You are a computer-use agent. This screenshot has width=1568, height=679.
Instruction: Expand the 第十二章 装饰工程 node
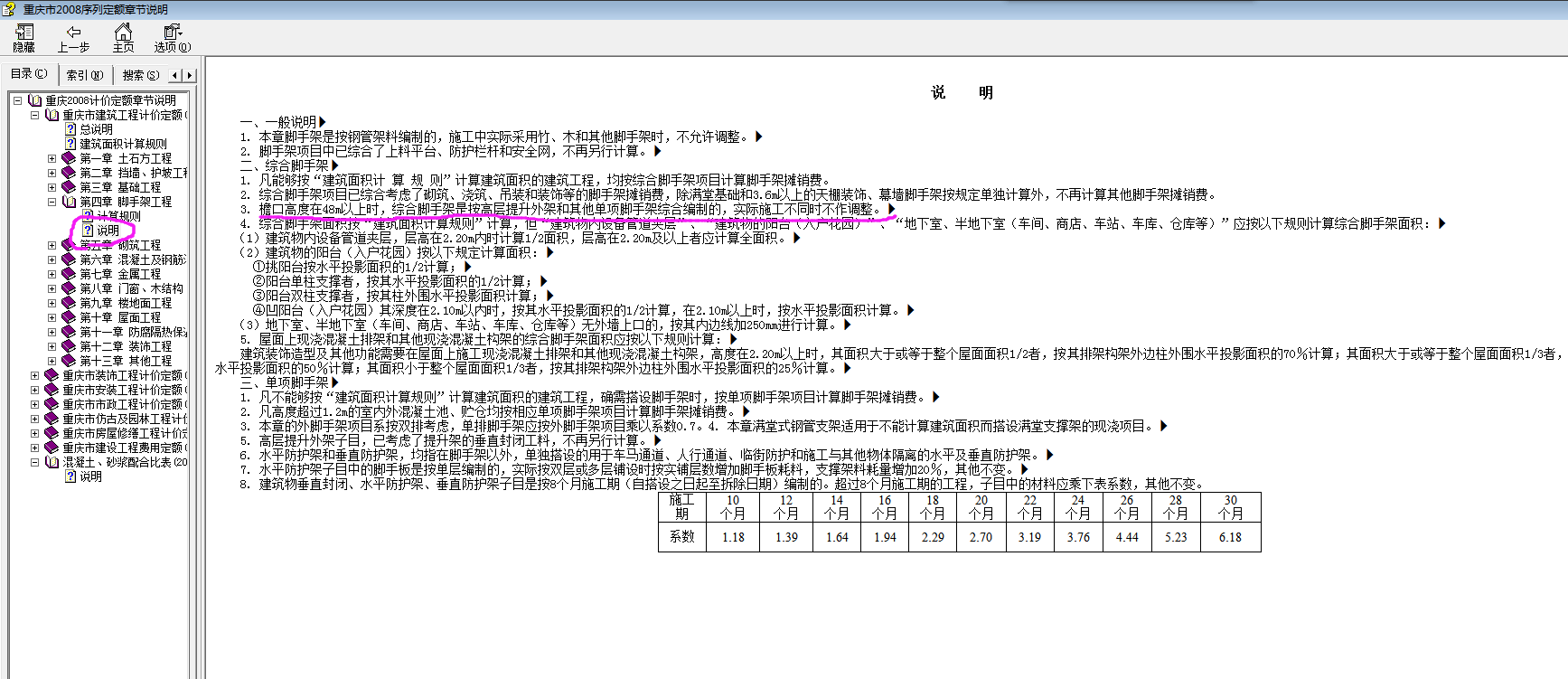click(x=52, y=346)
